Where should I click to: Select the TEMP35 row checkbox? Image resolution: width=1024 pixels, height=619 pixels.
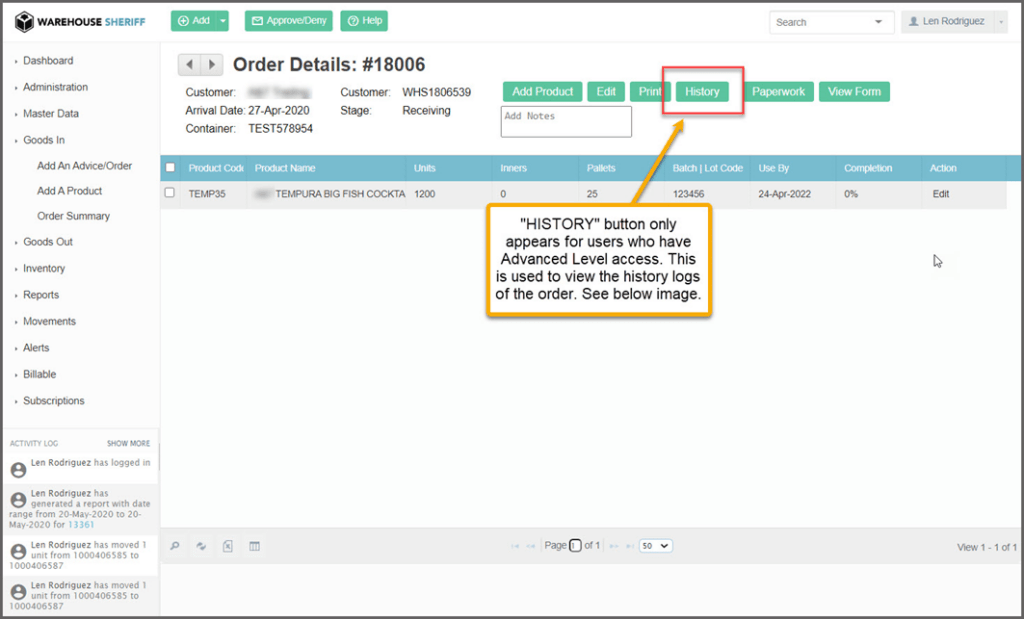tap(170, 193)
